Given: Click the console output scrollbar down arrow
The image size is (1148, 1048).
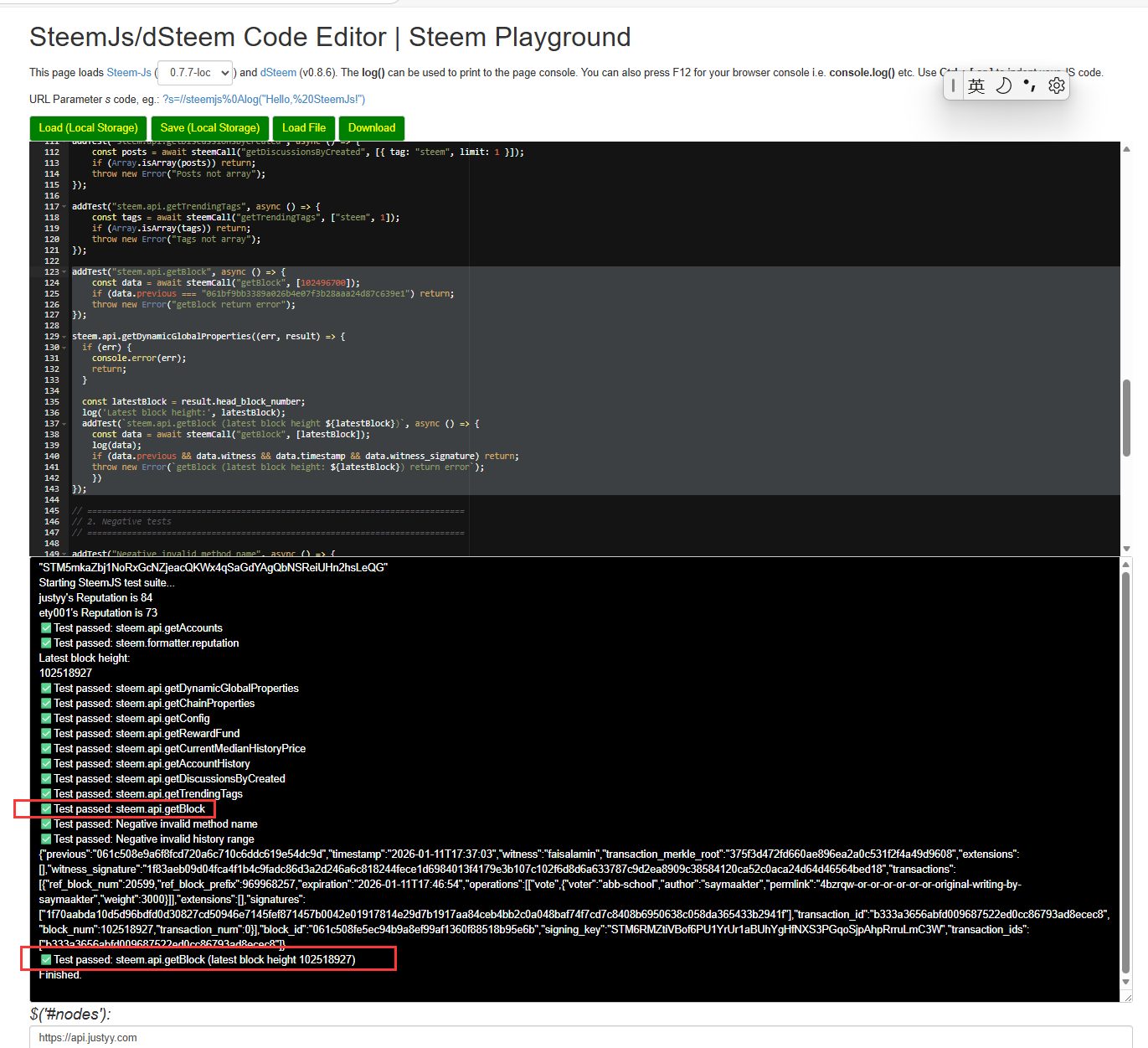Looking at the screenshot, I should pyautogui.click(x=1126, y=982).
